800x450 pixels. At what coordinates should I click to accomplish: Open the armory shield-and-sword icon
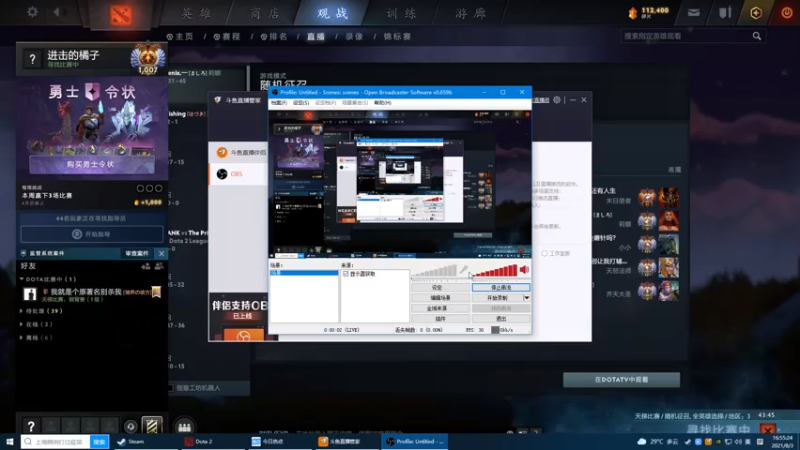pos(725,13)
